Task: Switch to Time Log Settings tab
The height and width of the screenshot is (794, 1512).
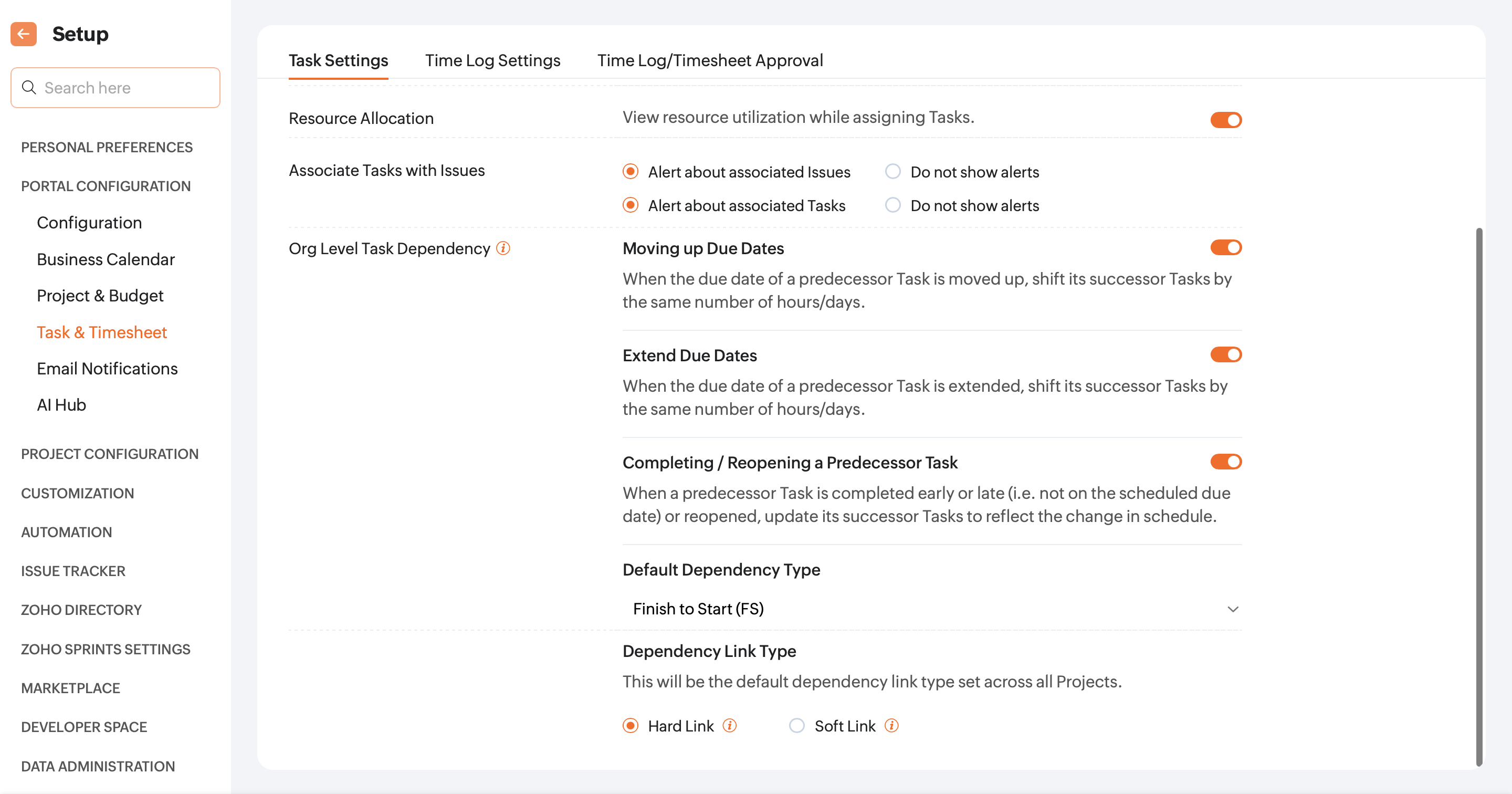Action: [x=492, y=60]
